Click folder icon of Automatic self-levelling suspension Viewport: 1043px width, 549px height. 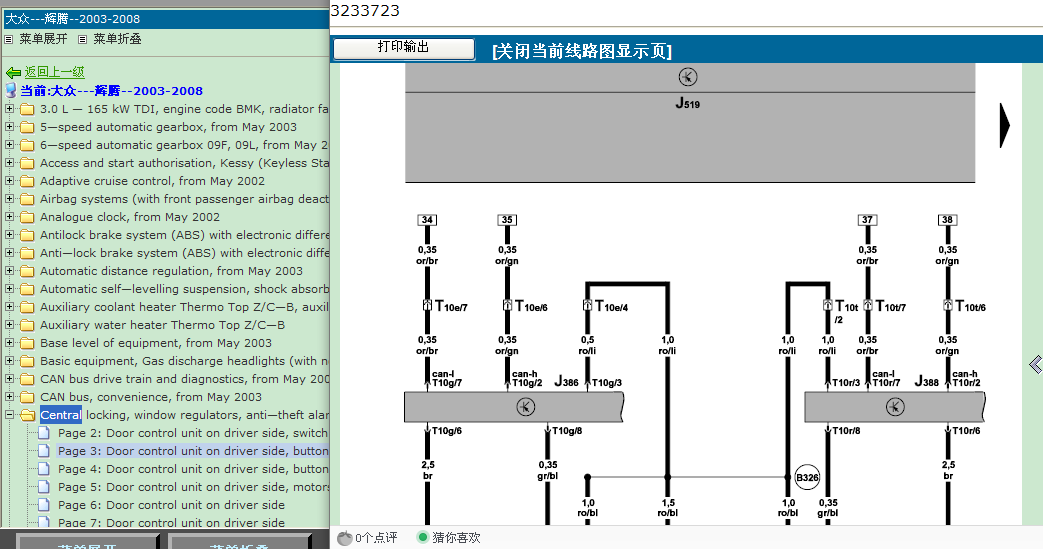click(27, 289)
